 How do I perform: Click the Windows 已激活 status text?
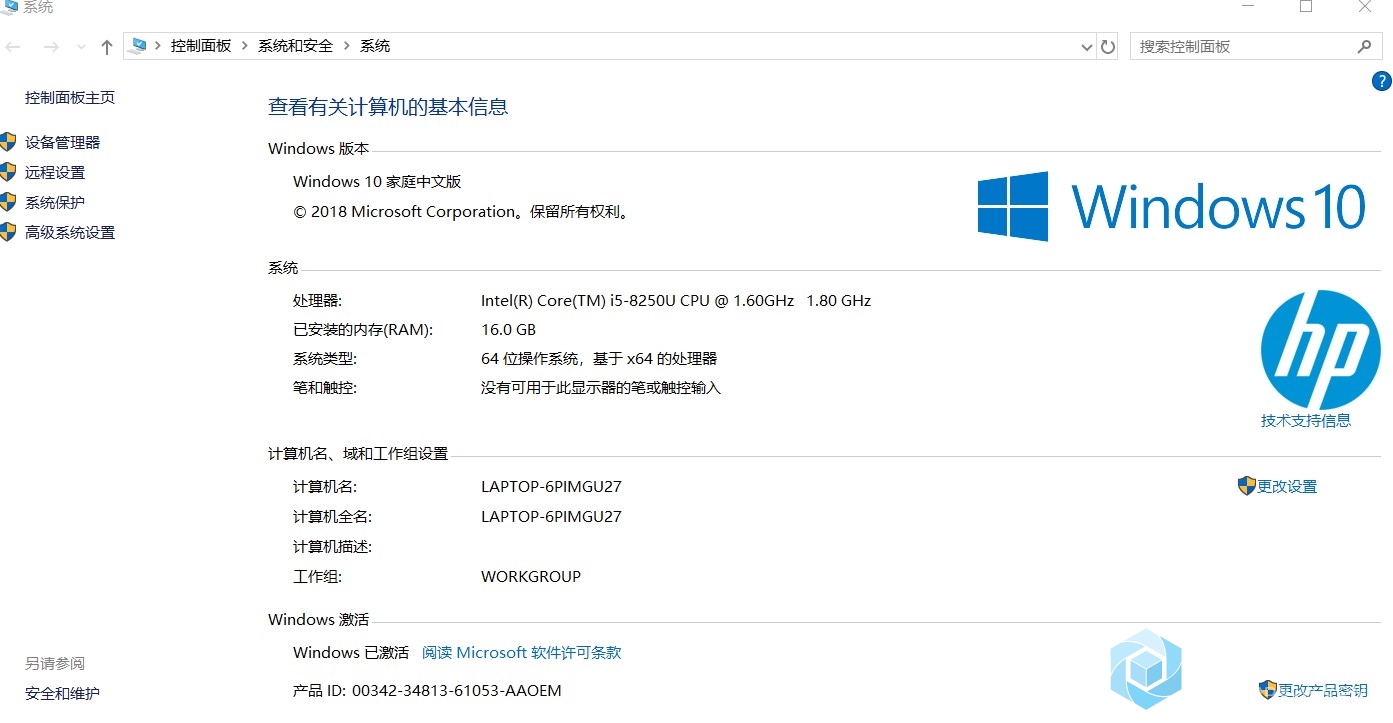click(x=351, y=652)
